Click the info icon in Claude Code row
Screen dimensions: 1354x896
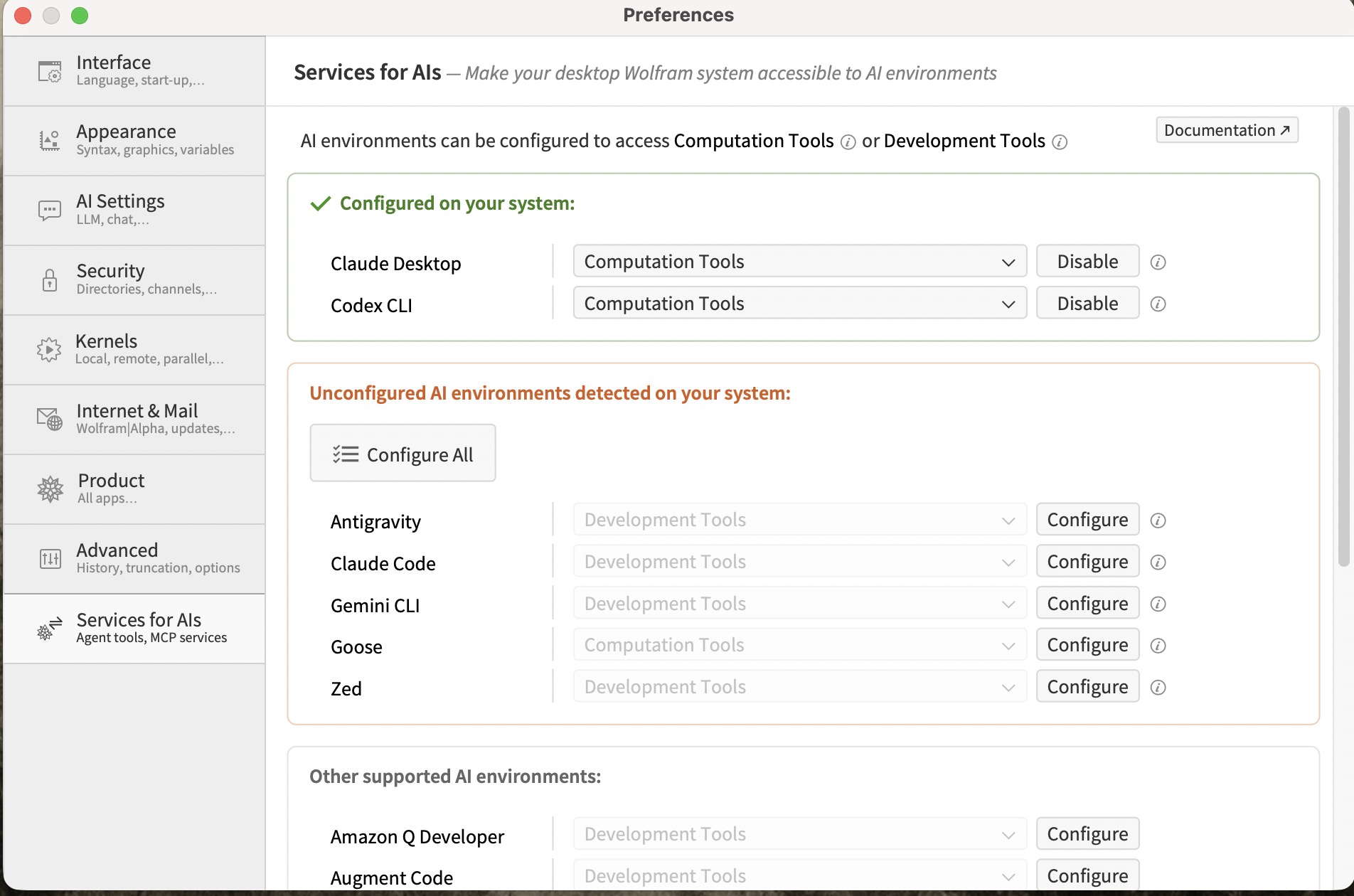coord(1158,562)
